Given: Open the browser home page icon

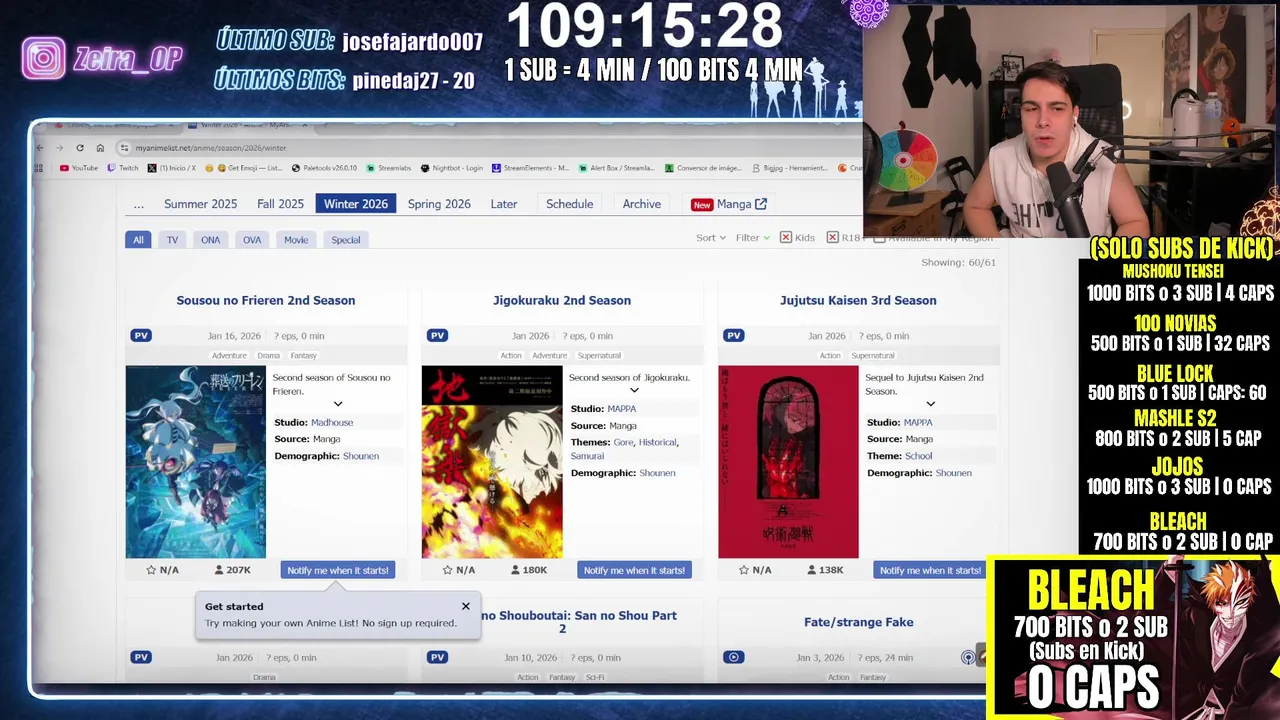Looking at the screenshot, I should [x=100, y=147].
